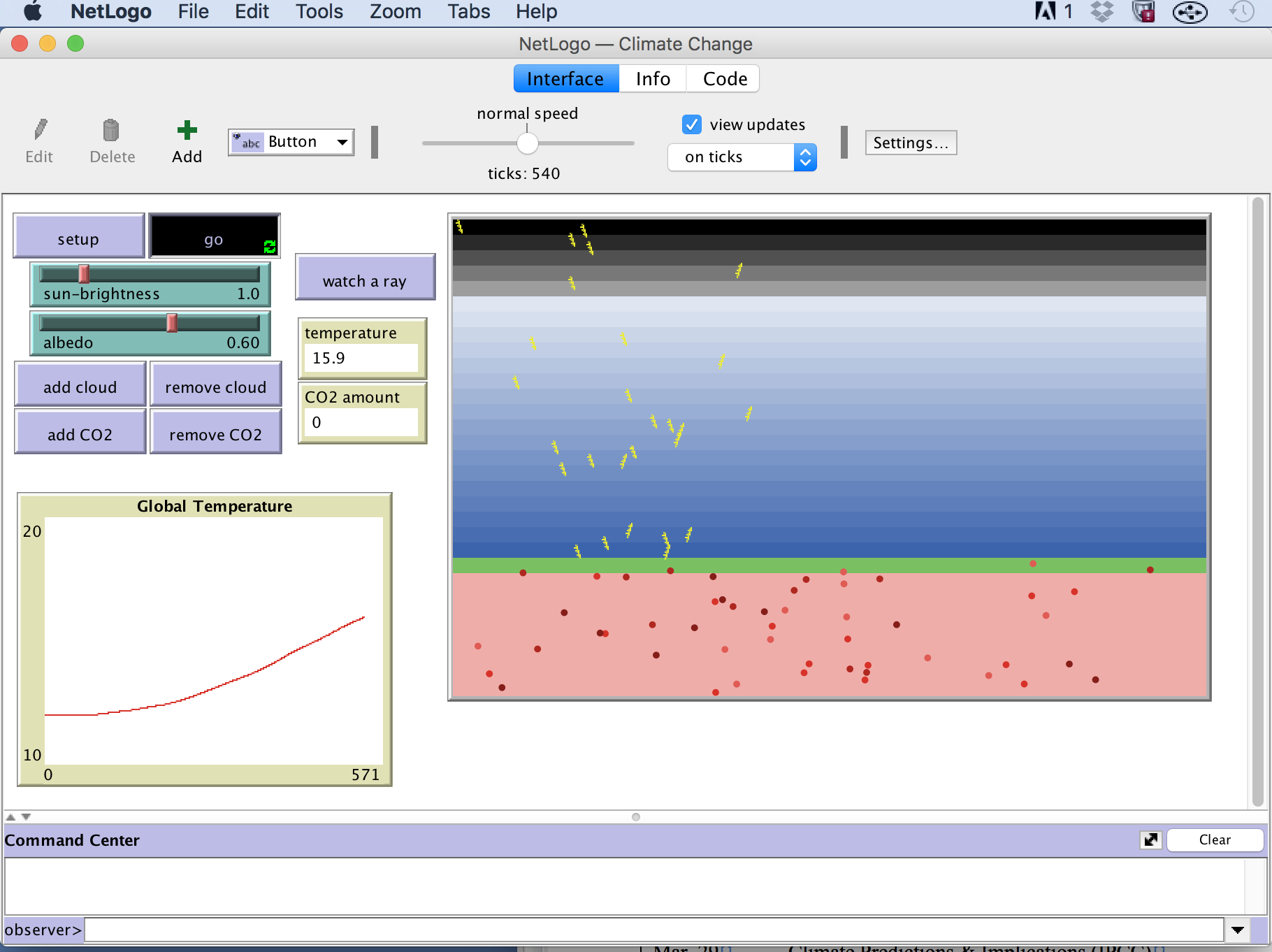Click the remove CO2 button
The height and width of the screenshot is (952, 1272).
(215, 431)
